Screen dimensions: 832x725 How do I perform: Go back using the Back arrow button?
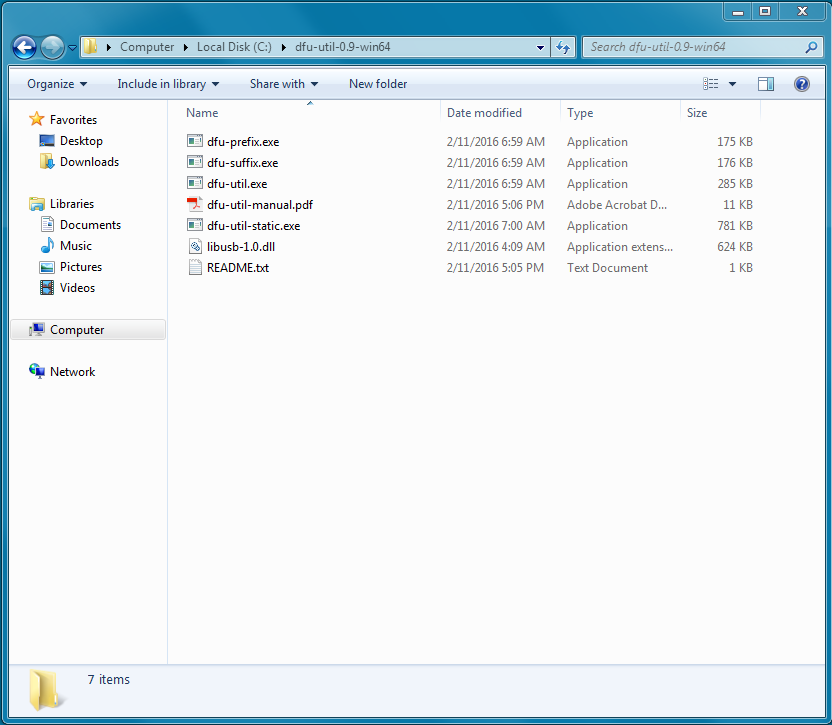pos(24,47)
